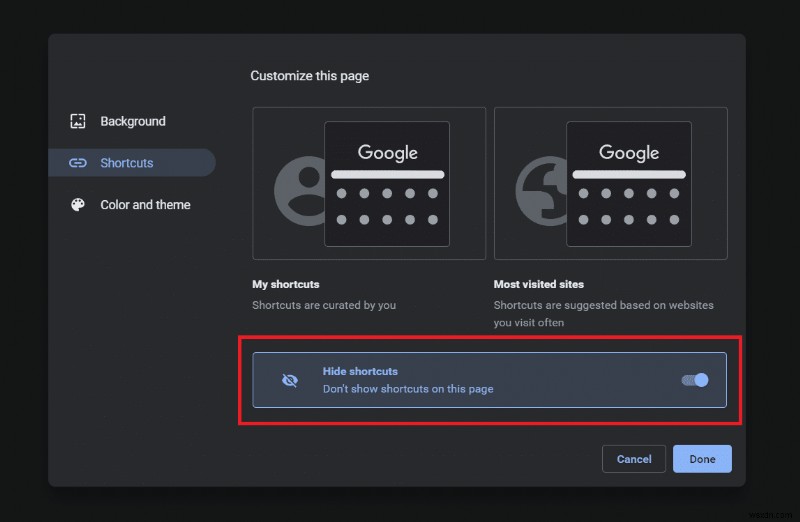
Task: Choose the Most visited sites text label
Action: coord(539,284)
